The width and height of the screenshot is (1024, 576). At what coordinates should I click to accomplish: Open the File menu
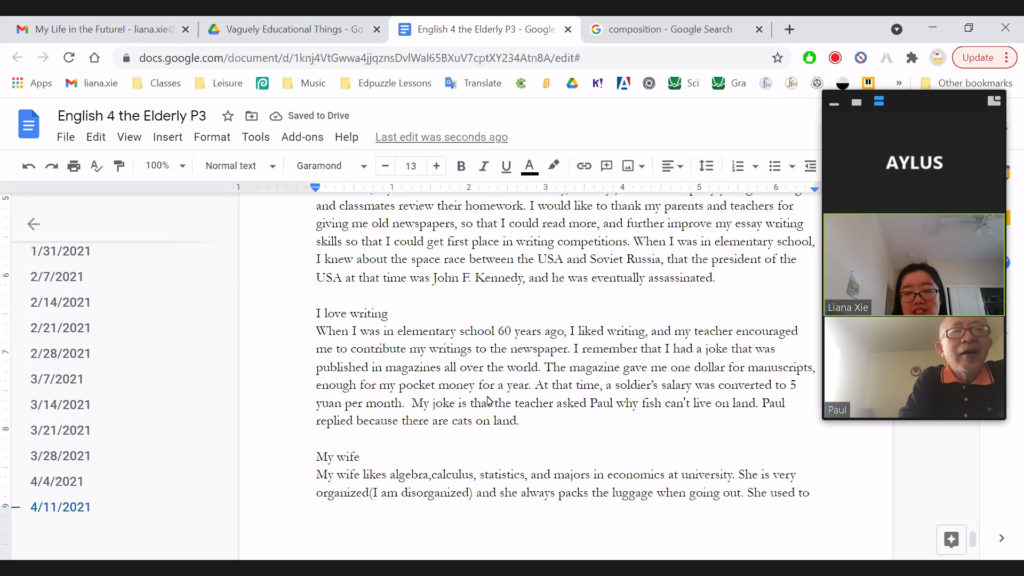point(65,137)
